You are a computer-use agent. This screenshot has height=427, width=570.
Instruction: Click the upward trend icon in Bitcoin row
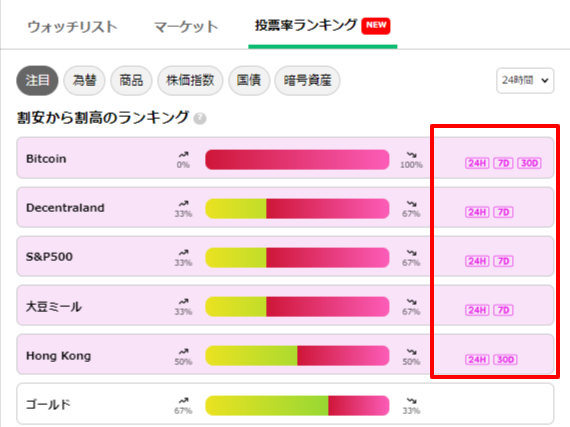[x=183, y=155]
